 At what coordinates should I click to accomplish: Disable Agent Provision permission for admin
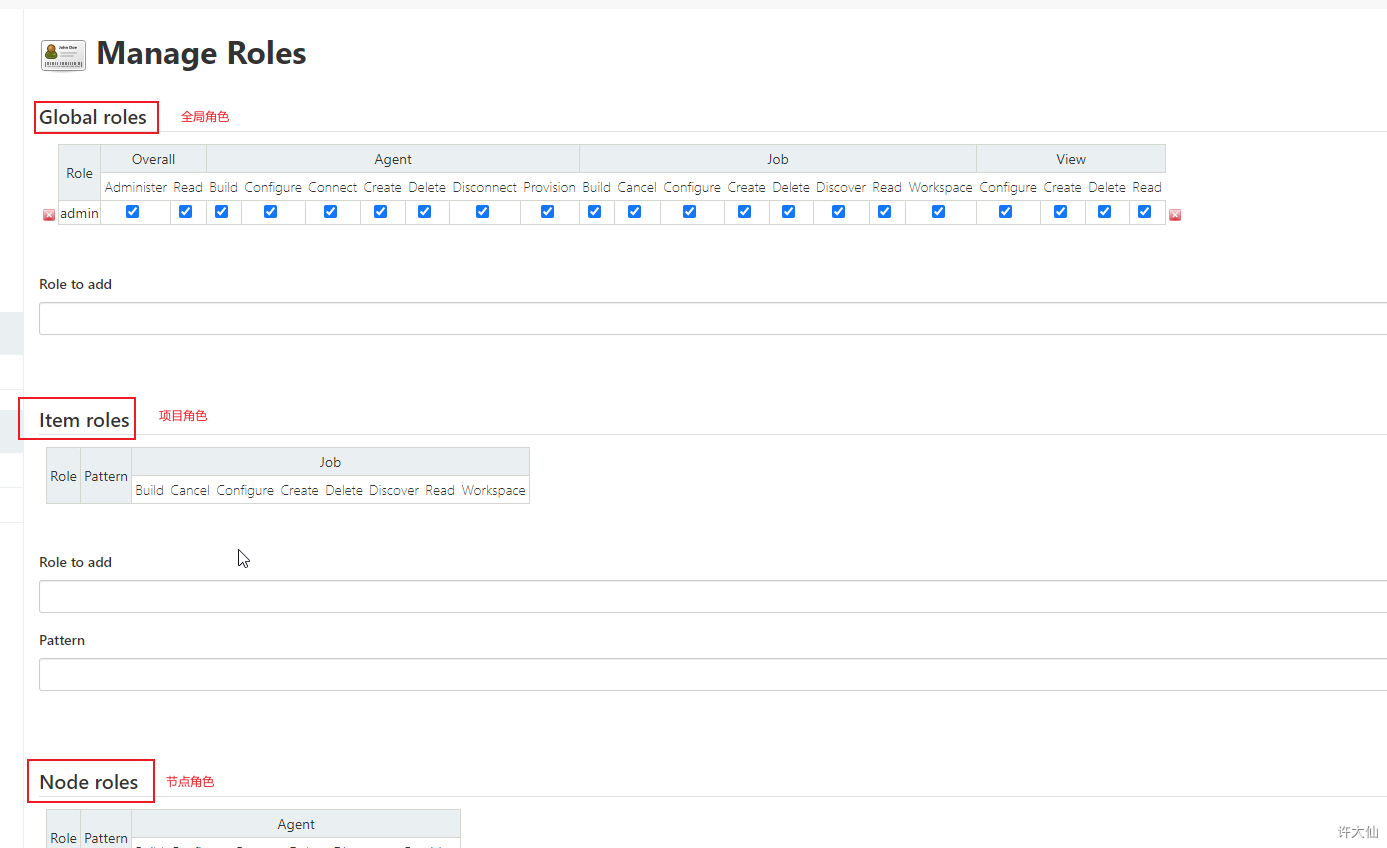548,212
